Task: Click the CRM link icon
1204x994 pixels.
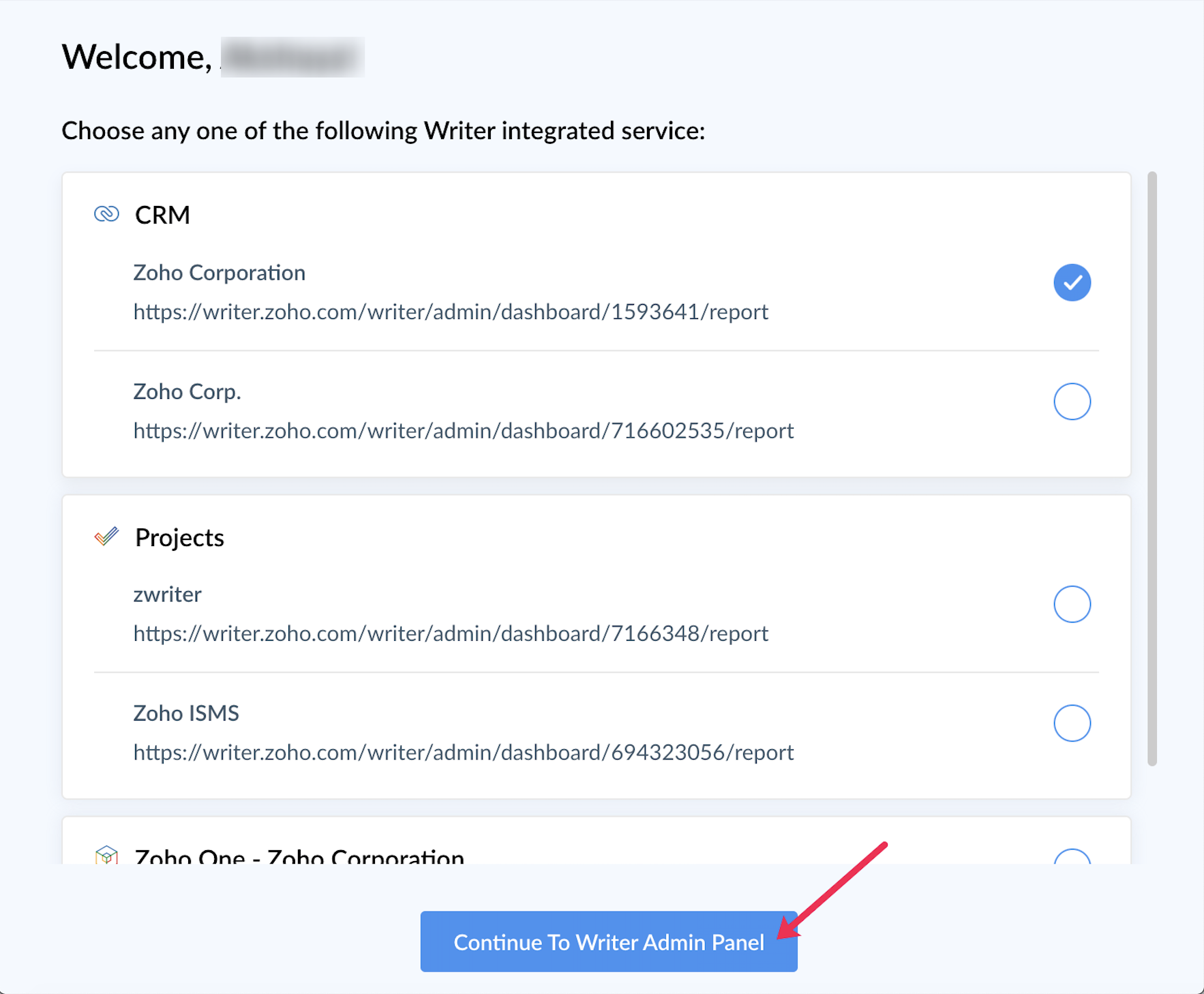Action: click(106, 215)
